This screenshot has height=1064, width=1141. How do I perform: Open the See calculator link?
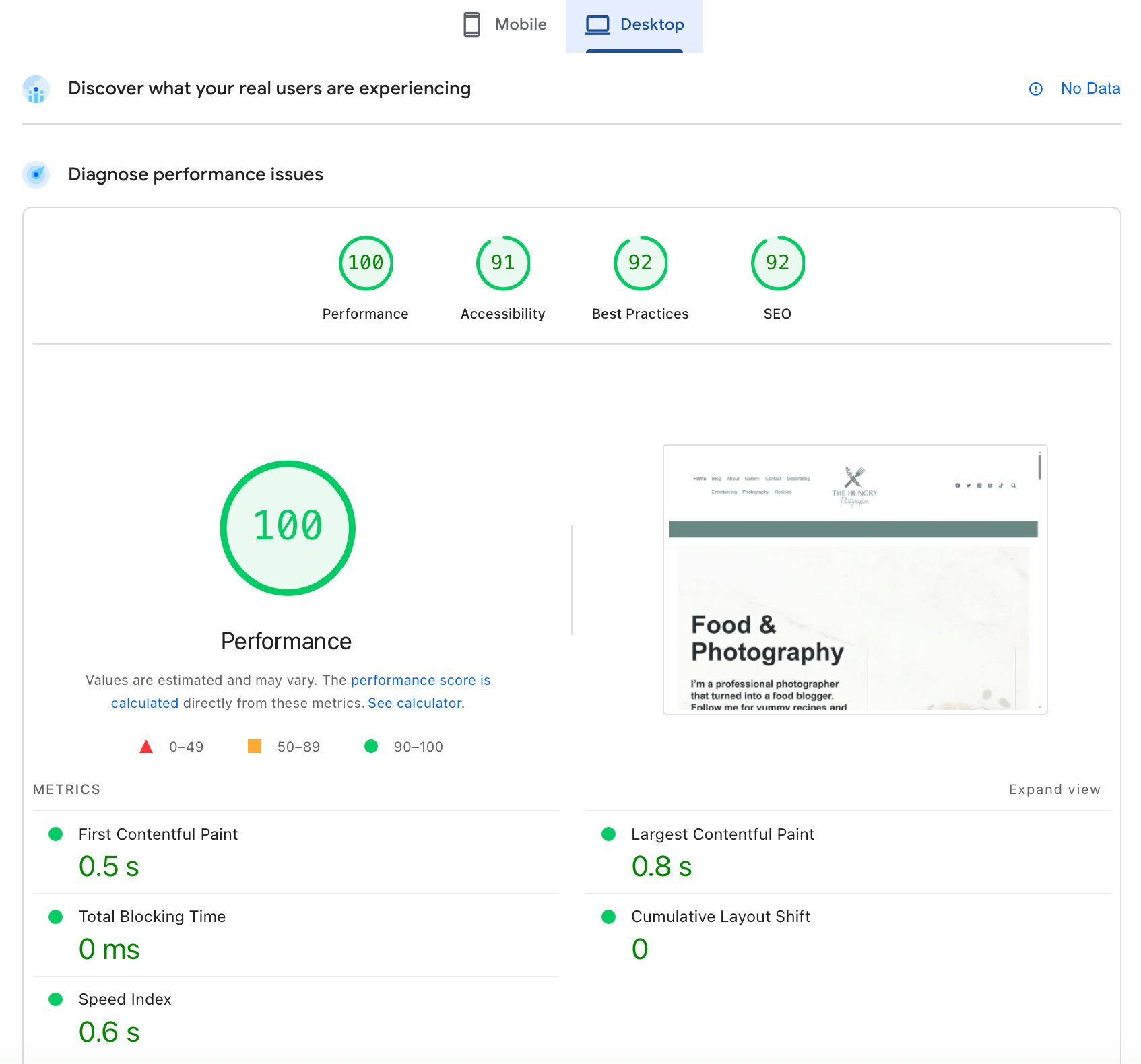click(x=415, y=702)
